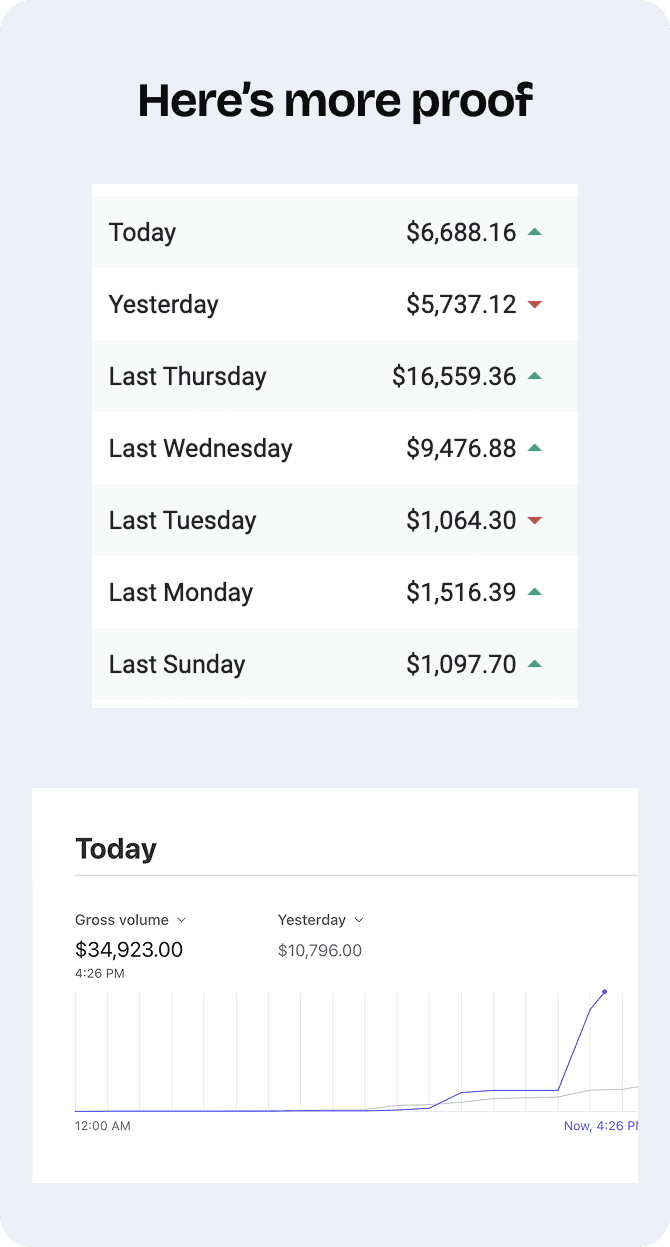Click green up arrow beside Last Thursday
Screen dimensions: 670x1247
pos(534,376)
